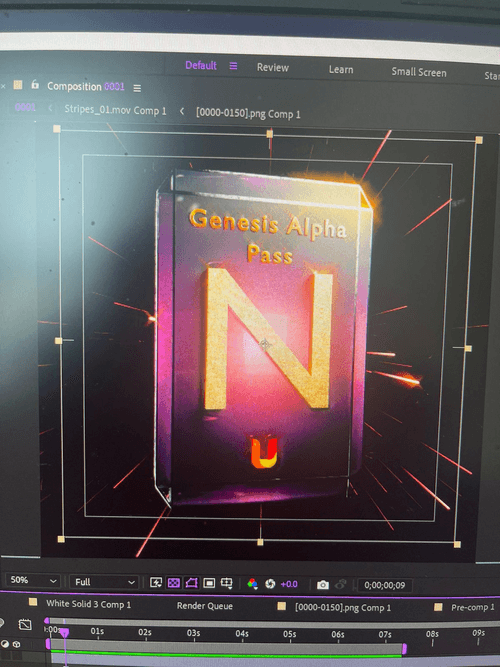Screen dimensions: 500x667
Task: Open the Default workspace menu icon
Action: coord(233,66)
